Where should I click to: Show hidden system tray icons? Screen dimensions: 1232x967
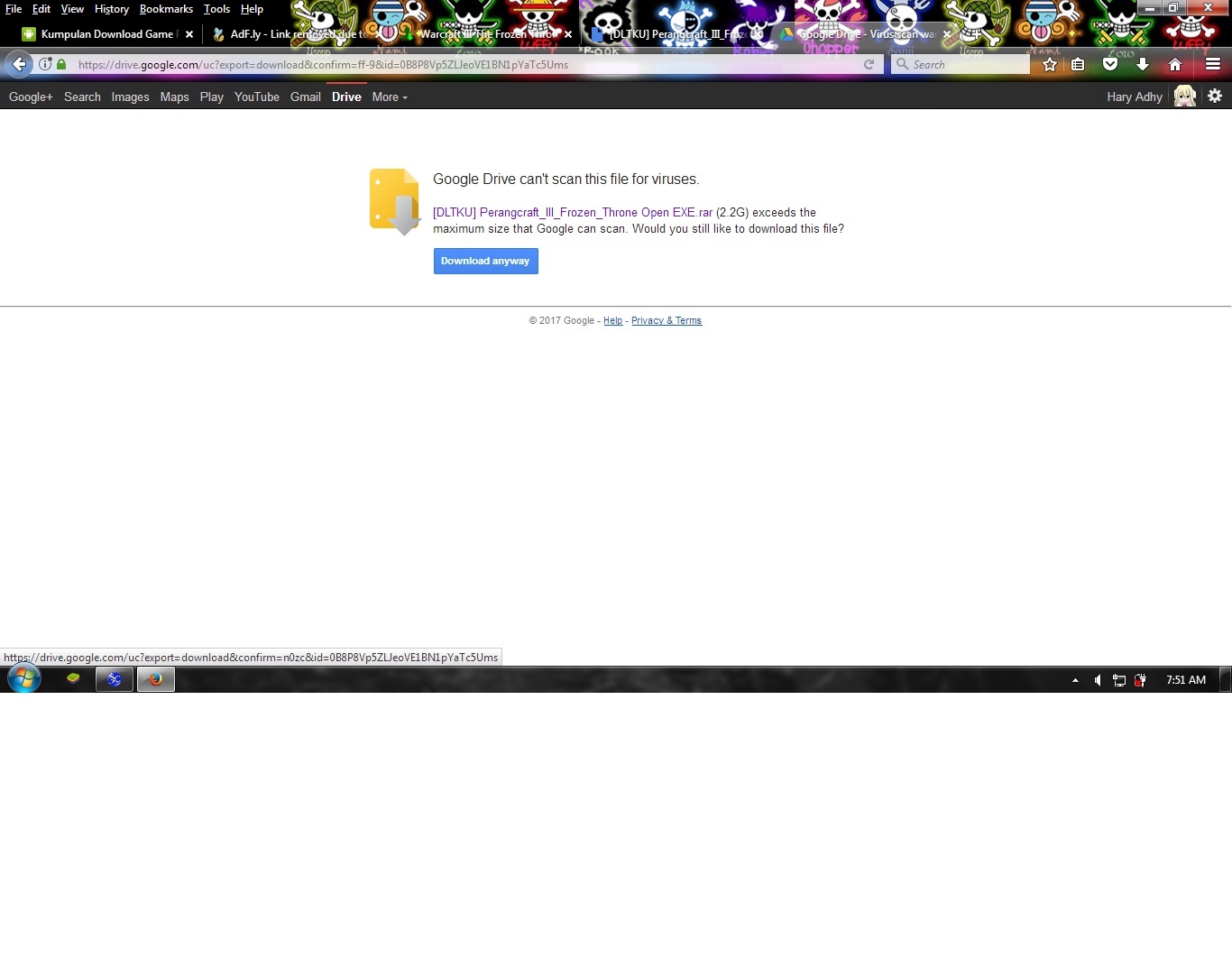(1075, 680)
